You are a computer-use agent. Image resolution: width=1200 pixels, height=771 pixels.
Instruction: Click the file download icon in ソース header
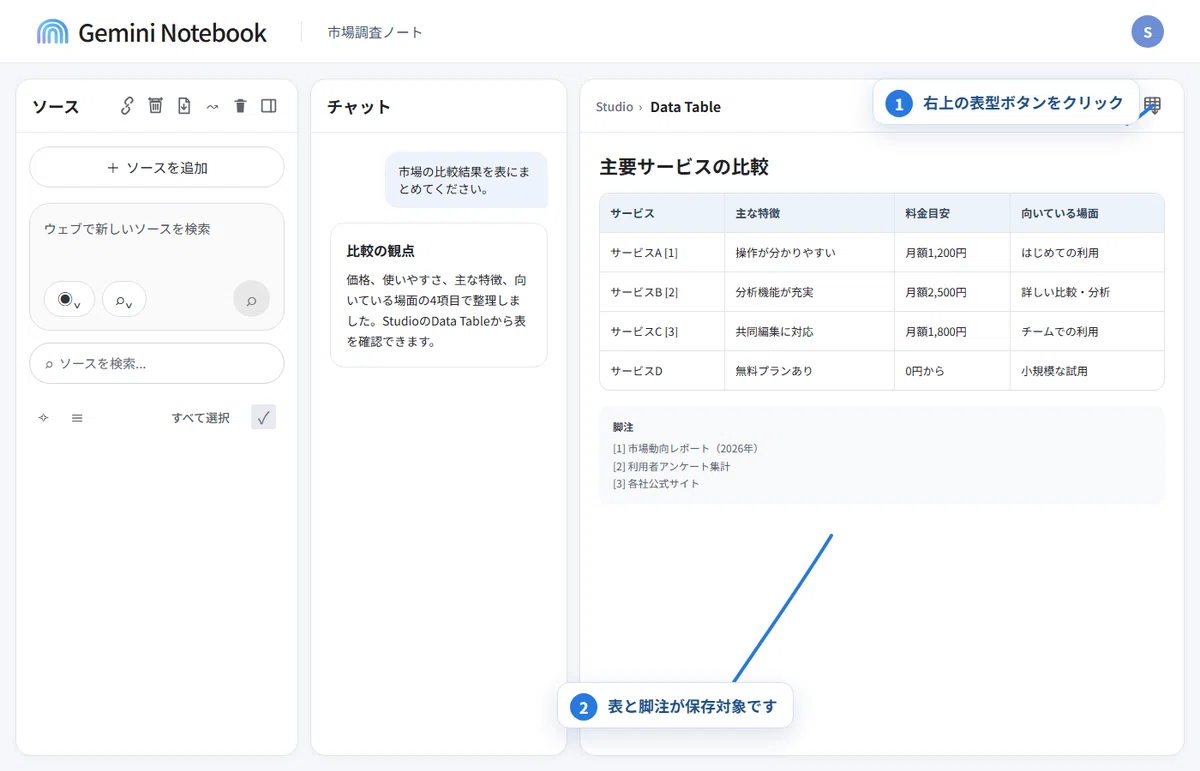coord(184,106)
